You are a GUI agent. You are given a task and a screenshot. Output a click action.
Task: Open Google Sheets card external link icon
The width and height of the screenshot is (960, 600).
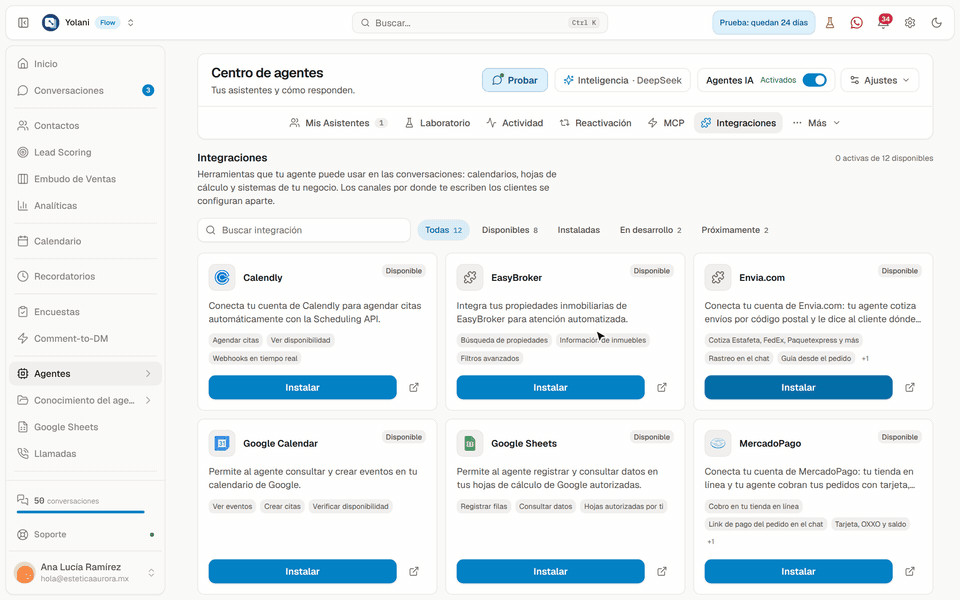(662, 571)
